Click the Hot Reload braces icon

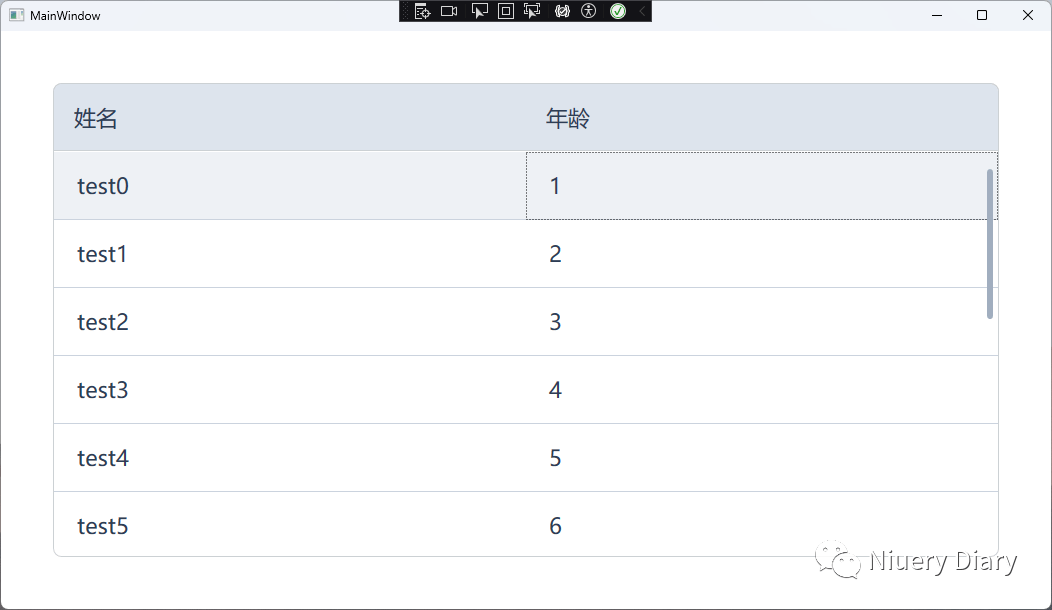562,11
